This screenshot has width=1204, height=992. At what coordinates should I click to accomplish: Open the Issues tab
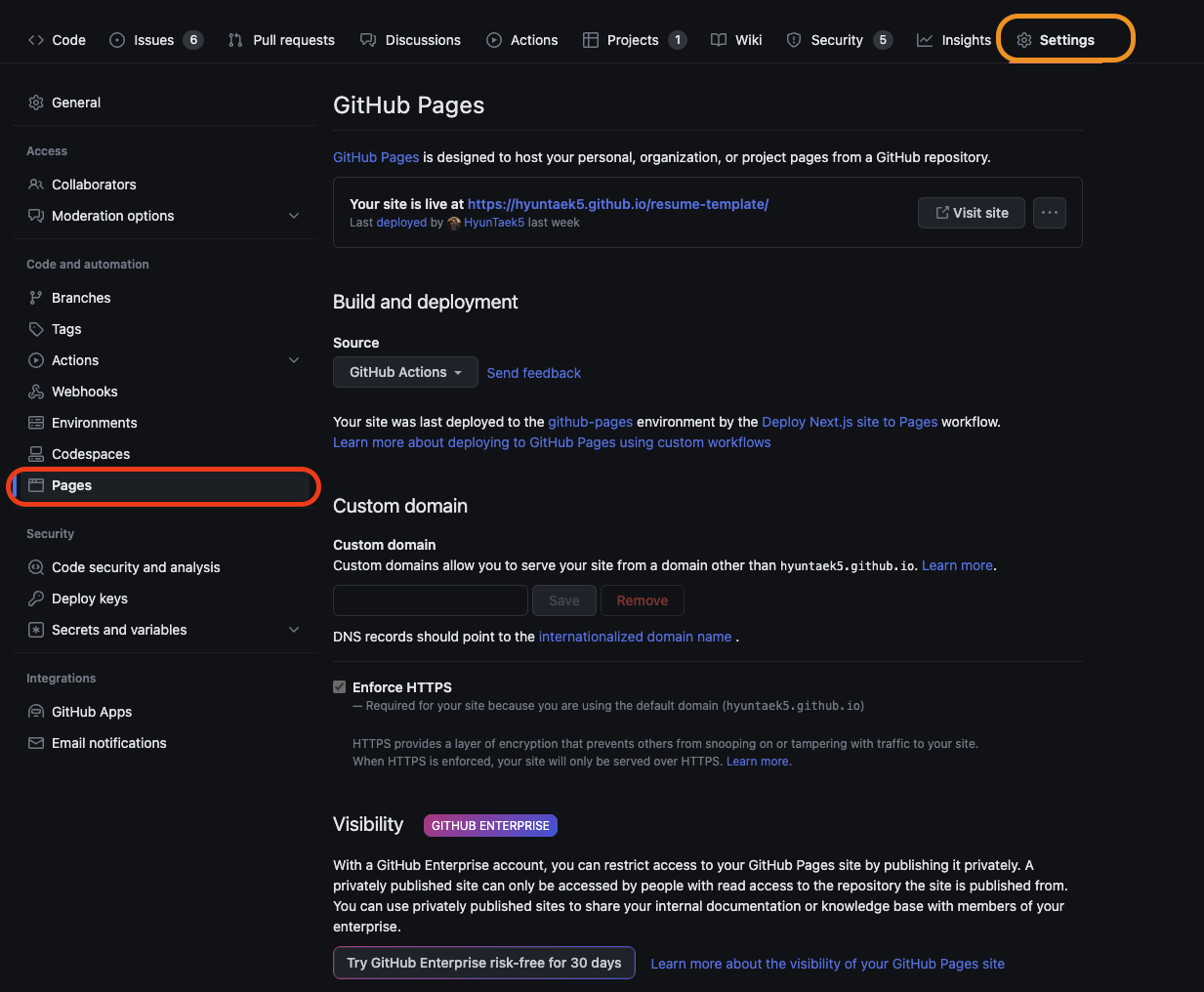pyautogui.click(x=156, y=40)
